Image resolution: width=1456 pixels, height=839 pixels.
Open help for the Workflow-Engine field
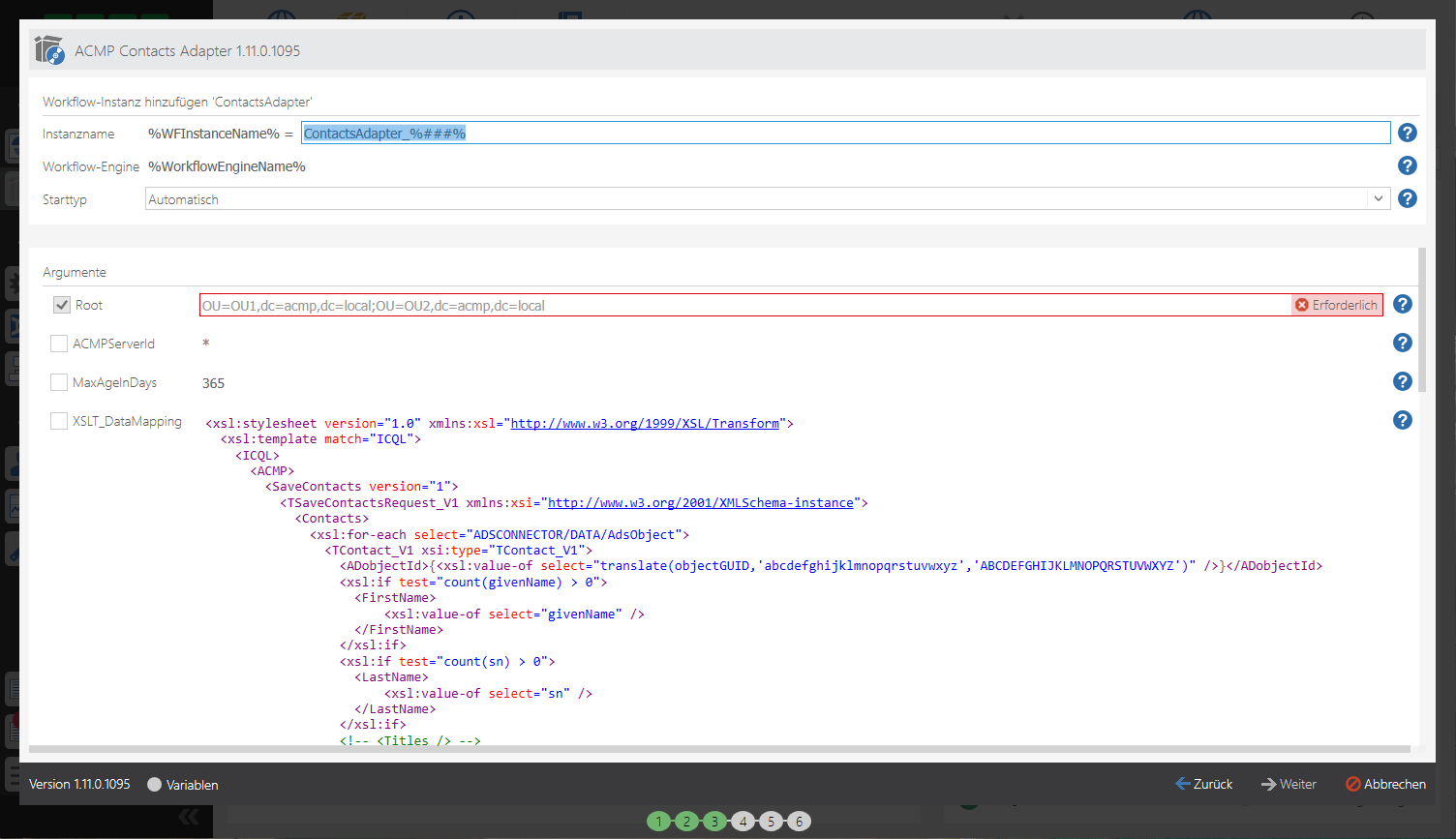pos(1408,166)
